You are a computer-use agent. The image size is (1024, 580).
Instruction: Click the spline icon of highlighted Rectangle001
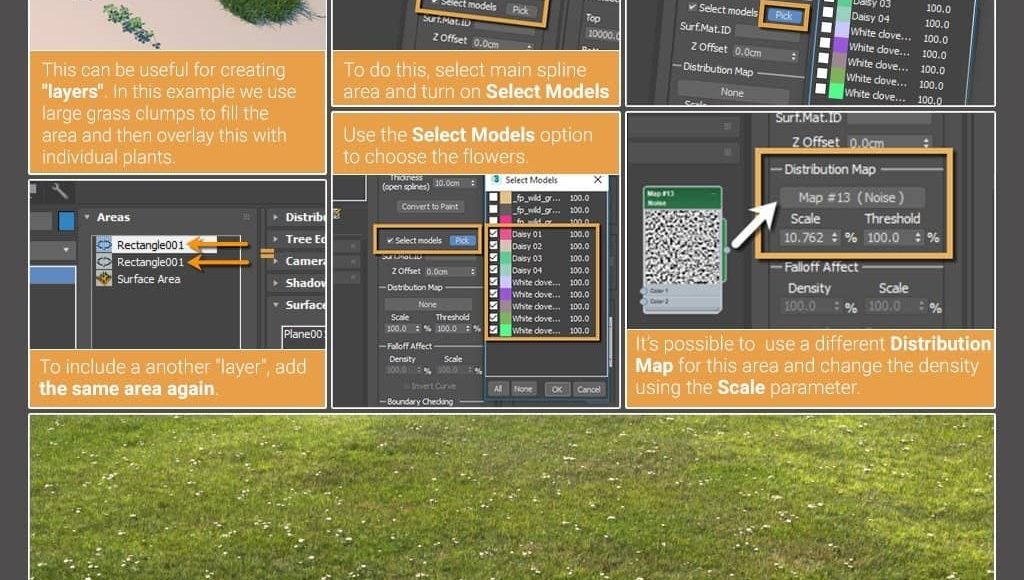[104, 245]
